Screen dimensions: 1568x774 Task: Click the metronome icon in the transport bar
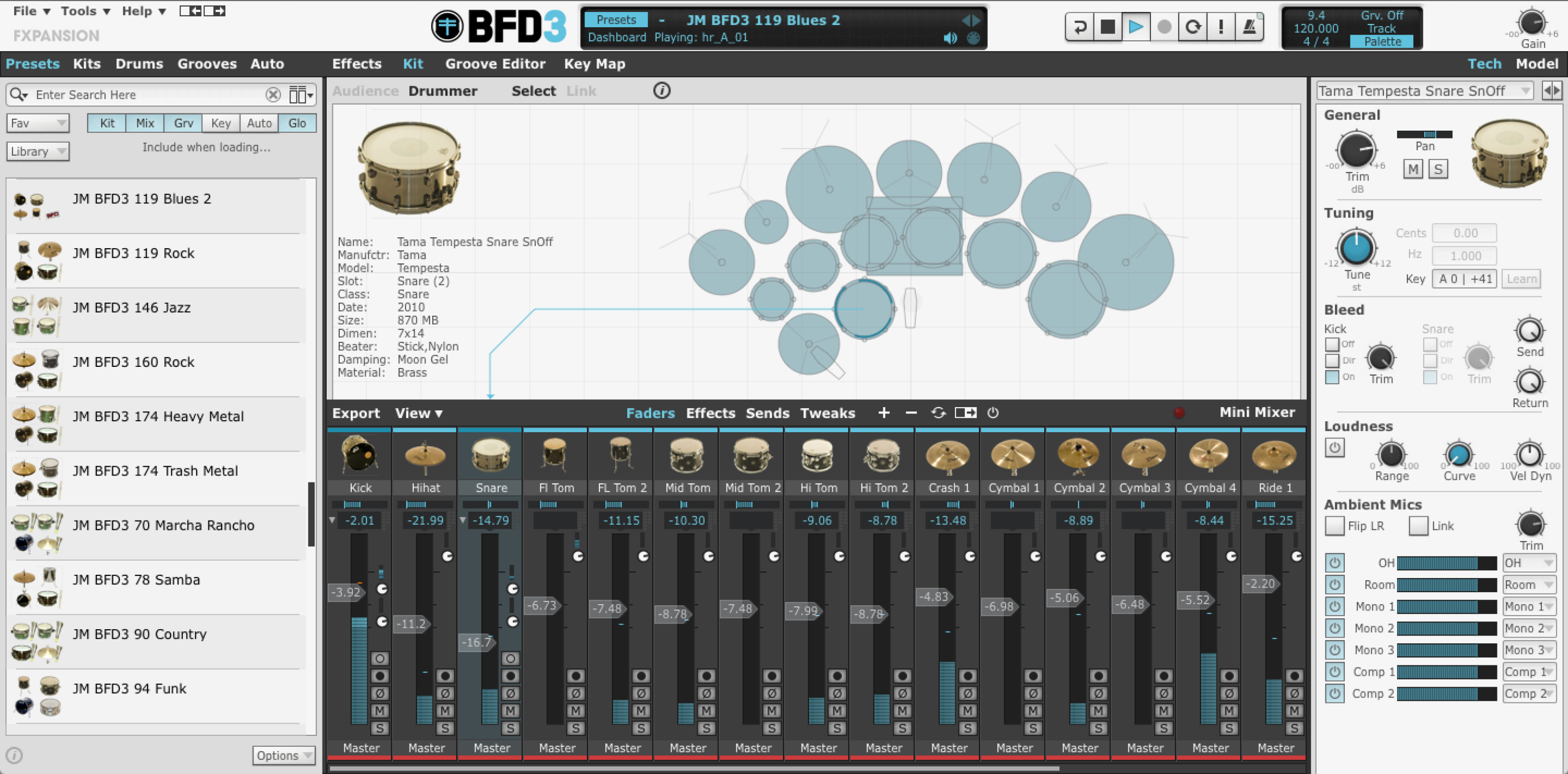[x=1249, y=27]
